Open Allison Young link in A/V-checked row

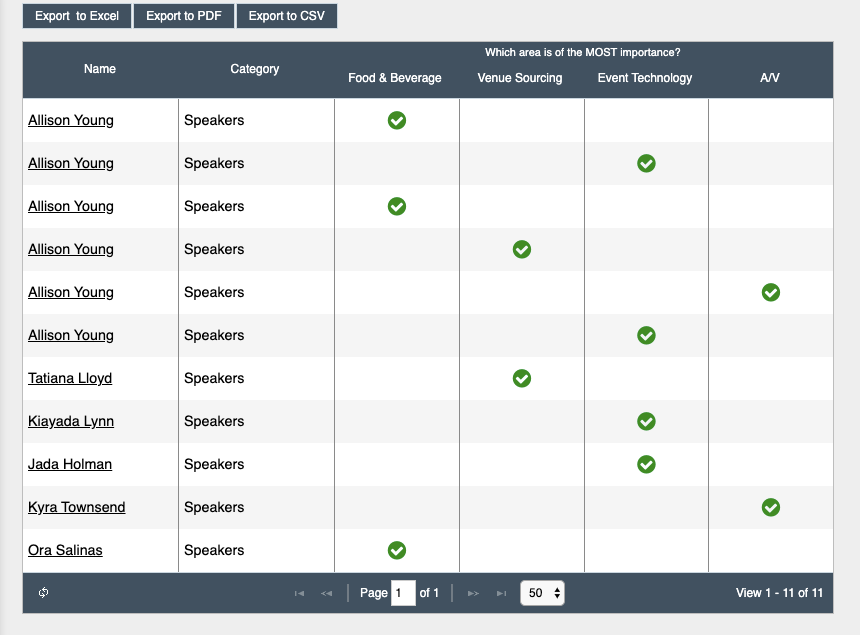tap(71, 292)
